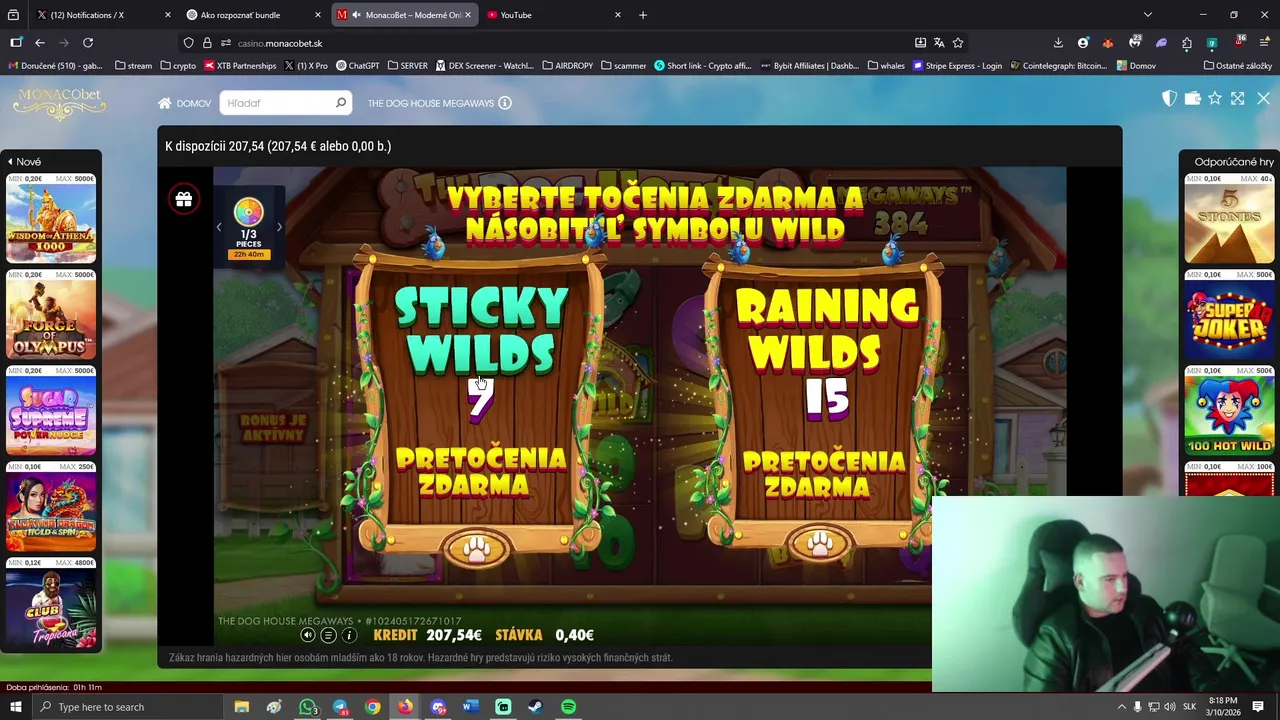Image resolution: width=1280 pixels, height=720 pixels.
Task: Open the whales bookmarks folder
Action: pyautogui.click(x=886, y=66)
